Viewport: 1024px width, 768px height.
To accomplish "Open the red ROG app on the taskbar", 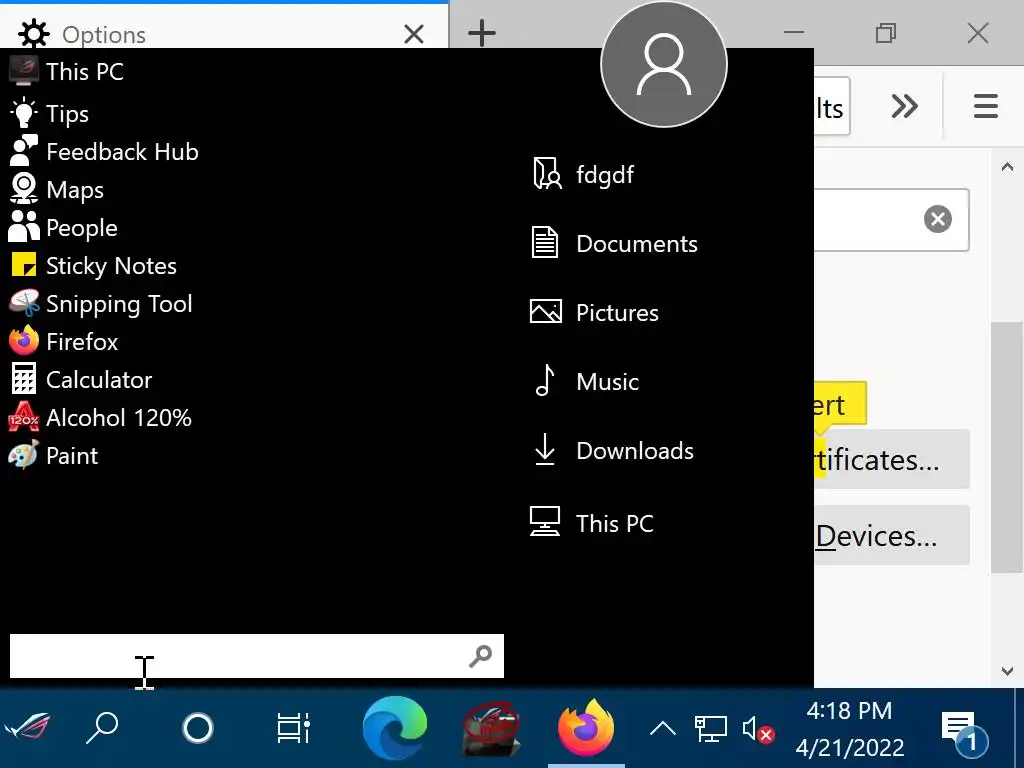I will [x=491, y=728].
